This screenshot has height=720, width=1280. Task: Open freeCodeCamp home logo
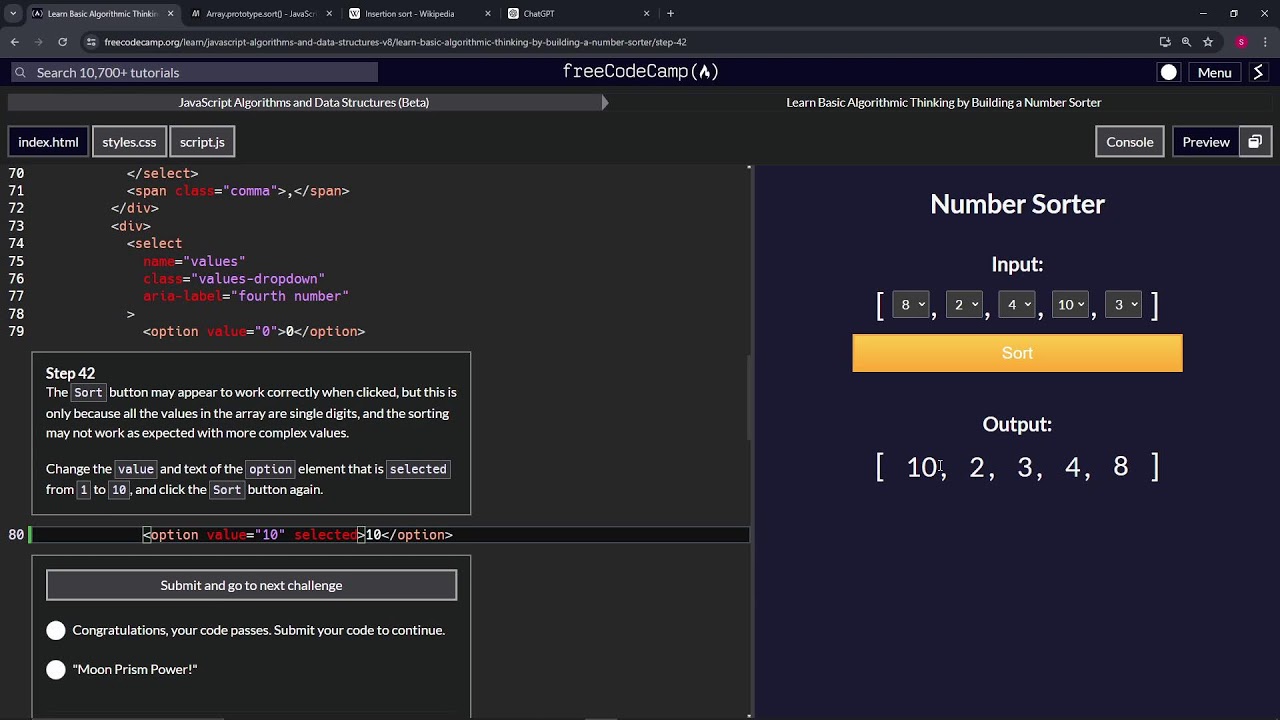pos(640,72)
